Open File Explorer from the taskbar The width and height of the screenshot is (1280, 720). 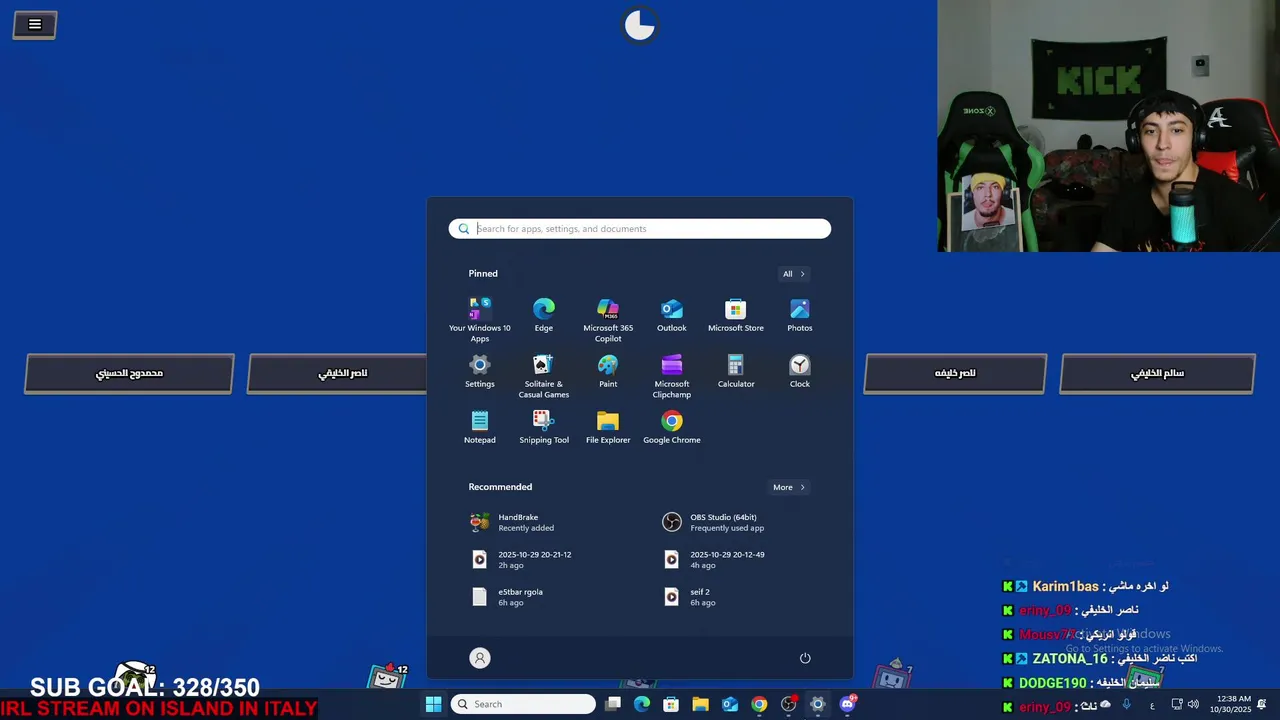coord(701,704)
